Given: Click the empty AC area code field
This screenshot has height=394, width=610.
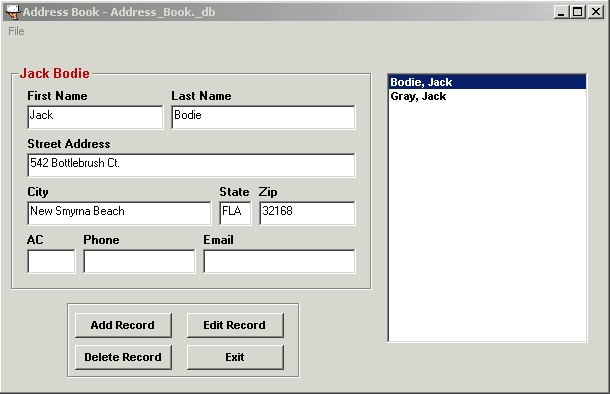Looking at the screenshot, I should (x=51, y=261).
